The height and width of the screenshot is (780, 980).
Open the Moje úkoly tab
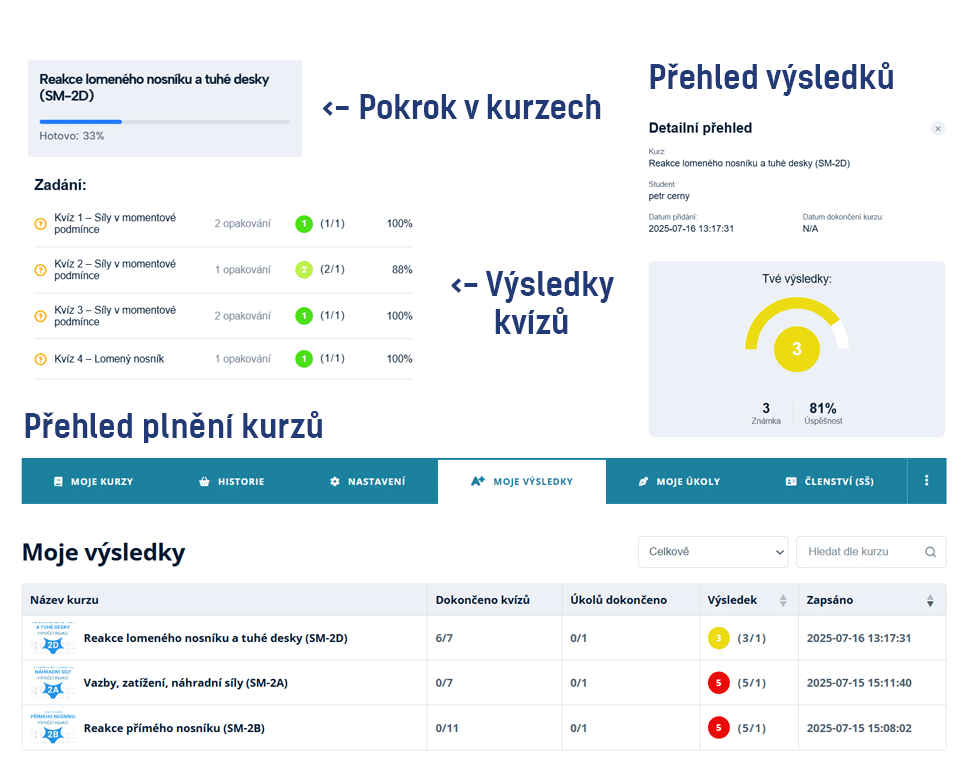(x=679, y=481)
